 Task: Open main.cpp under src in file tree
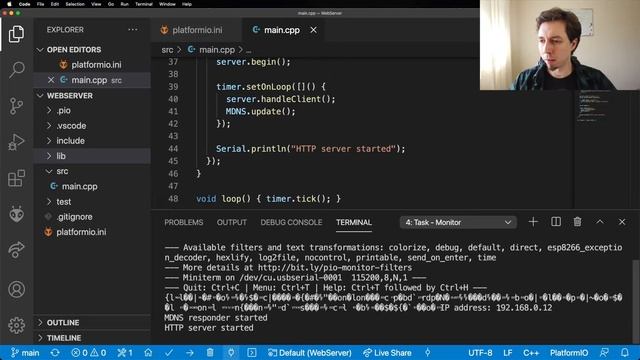tap(92, 187)
